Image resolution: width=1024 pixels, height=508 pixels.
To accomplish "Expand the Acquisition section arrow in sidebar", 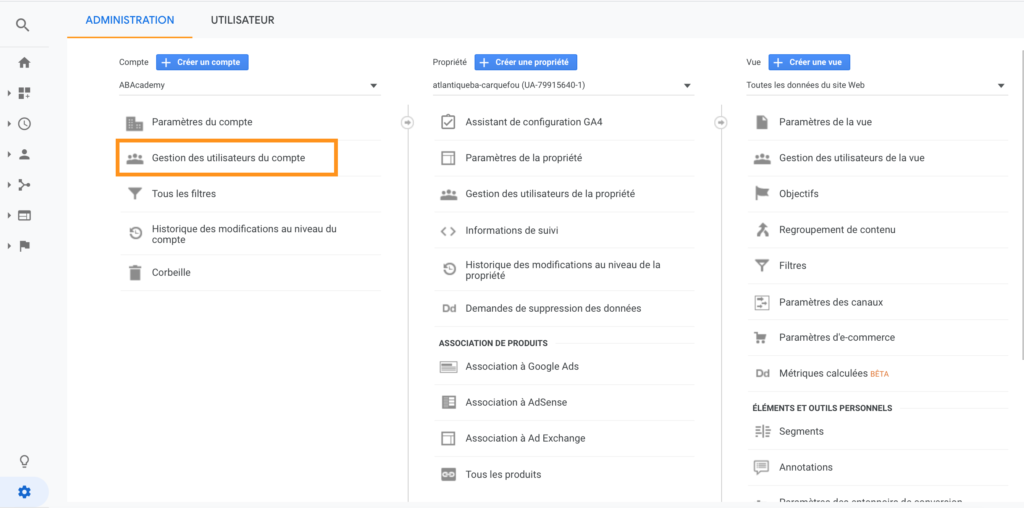I will click(10, 185).
